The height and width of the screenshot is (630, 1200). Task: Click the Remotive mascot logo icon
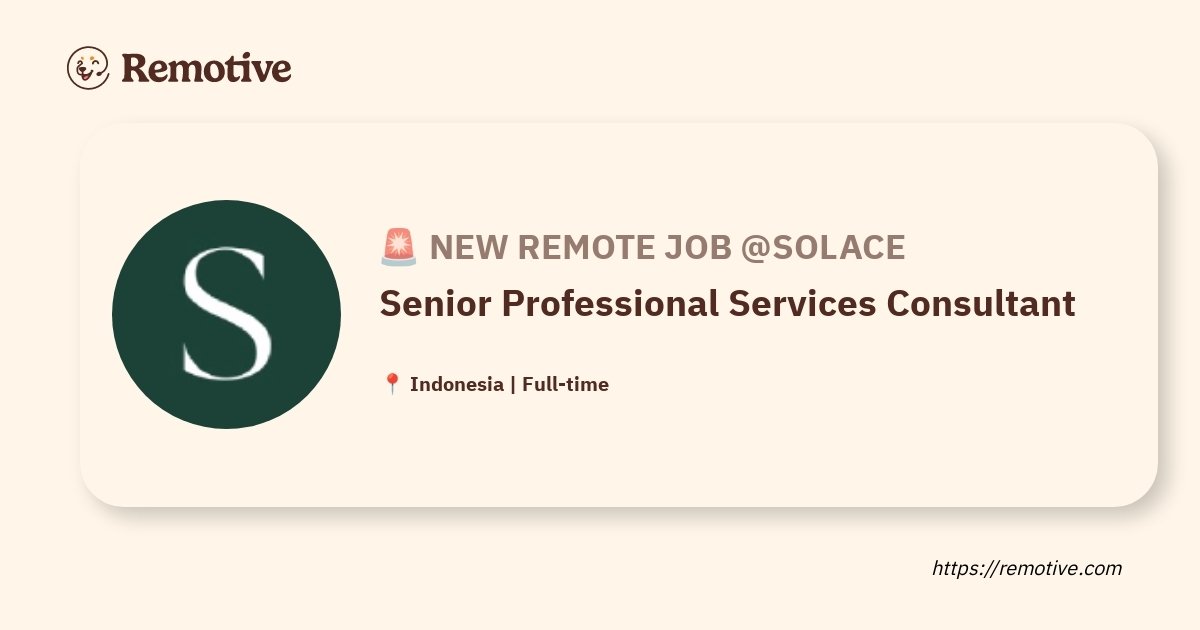[88, 68]
